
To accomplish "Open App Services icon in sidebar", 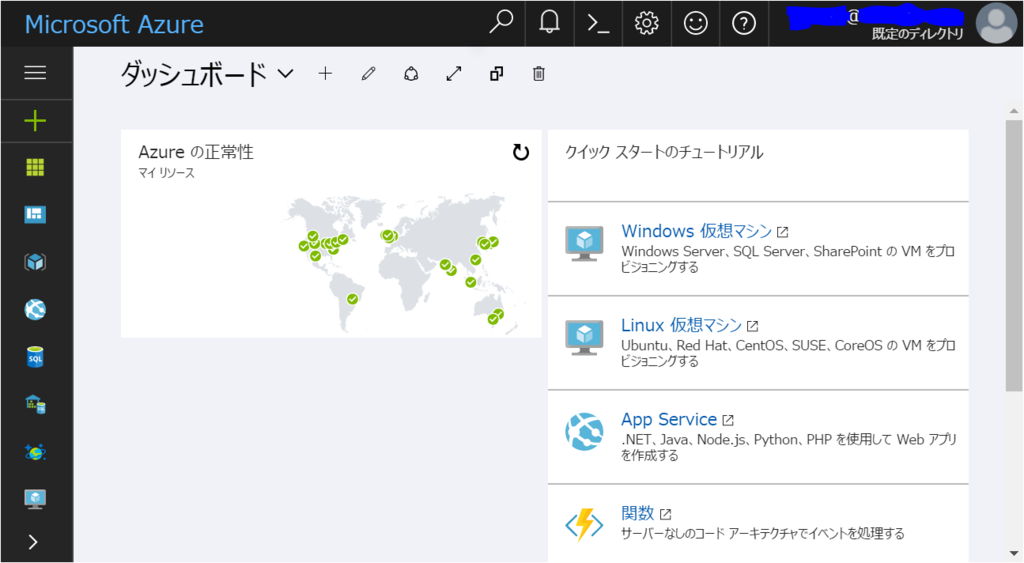I will (x=35, y=310).
